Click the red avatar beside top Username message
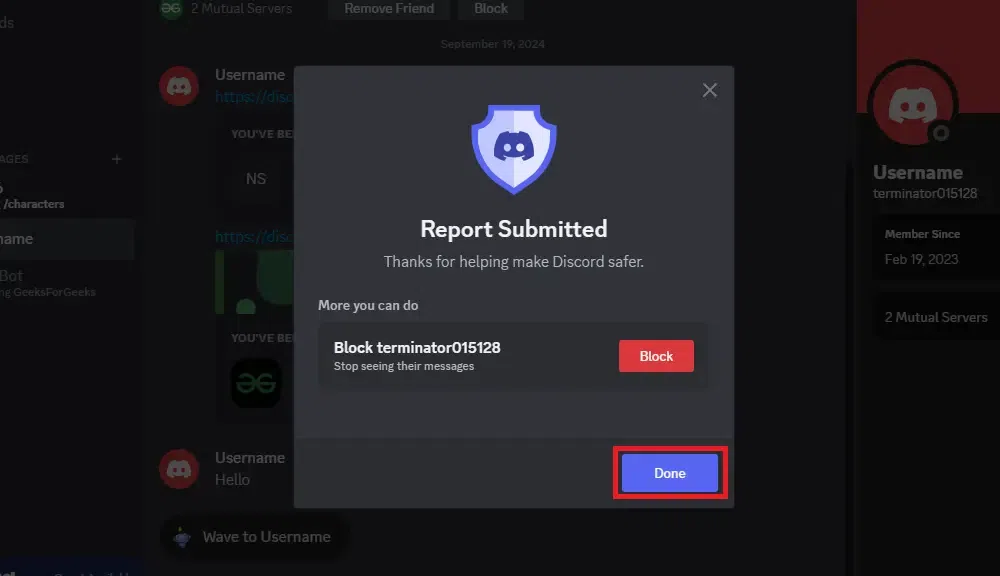Image resolution: width=1000 pixels, height=576 pixels. point(179,86)
